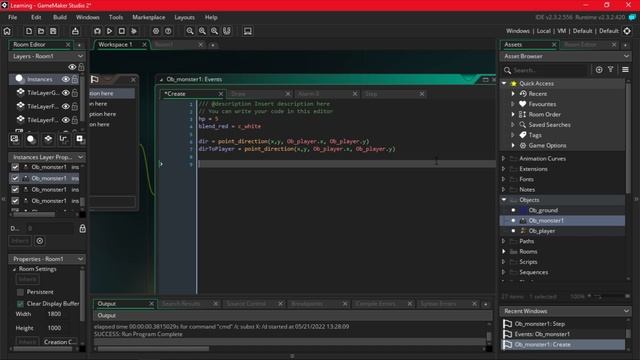Click the Inherit button below the depth field
The height and width of the screenshot is (360, 640).
click(20, 241)
